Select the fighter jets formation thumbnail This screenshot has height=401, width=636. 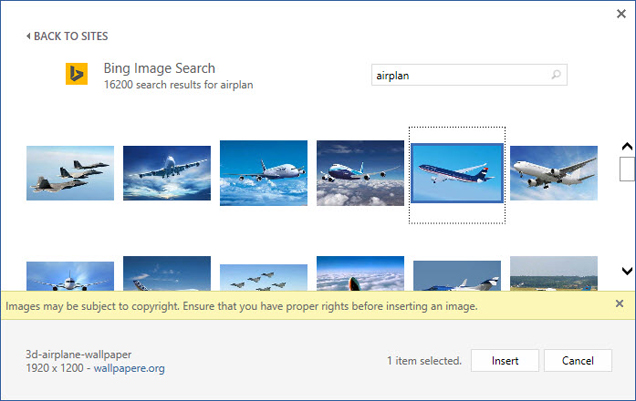[70, 173]
